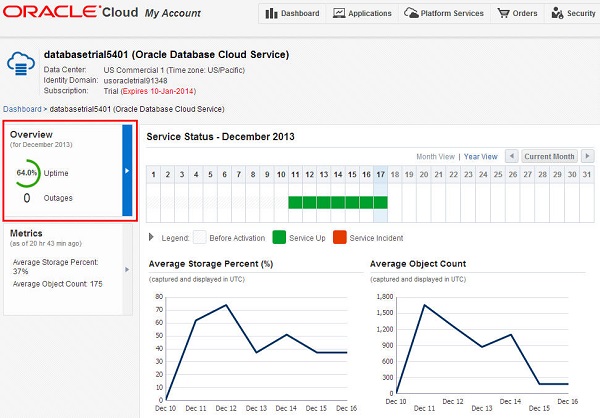The height and width of the screenshot is (418, 600).
Task: Open the Orders tab
Action: click(x=517, y=13)
